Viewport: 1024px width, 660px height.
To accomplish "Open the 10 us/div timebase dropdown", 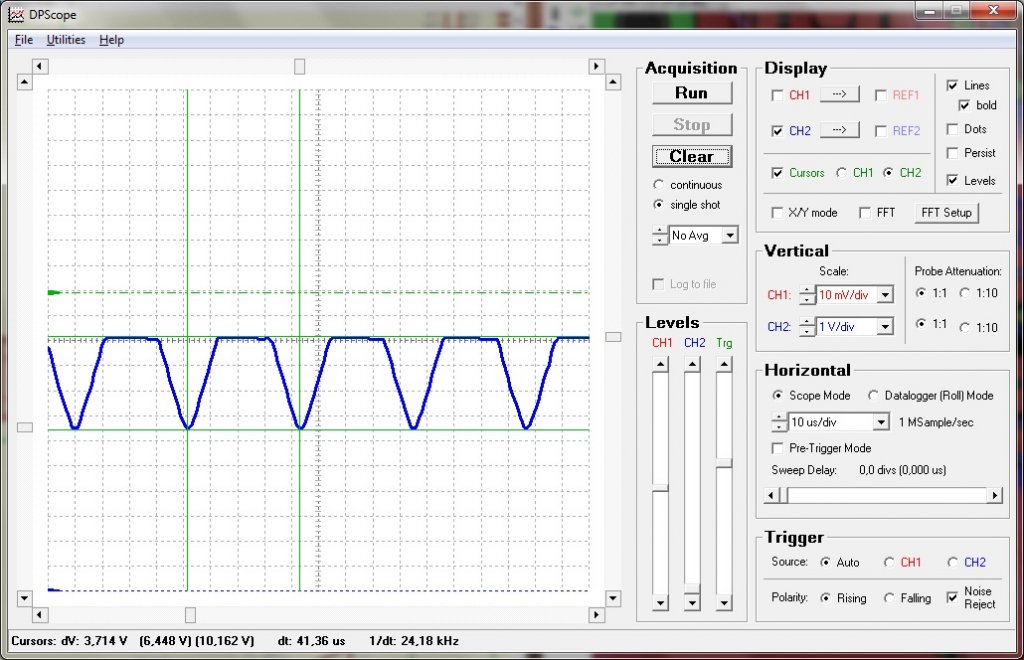I will point(881,422).
